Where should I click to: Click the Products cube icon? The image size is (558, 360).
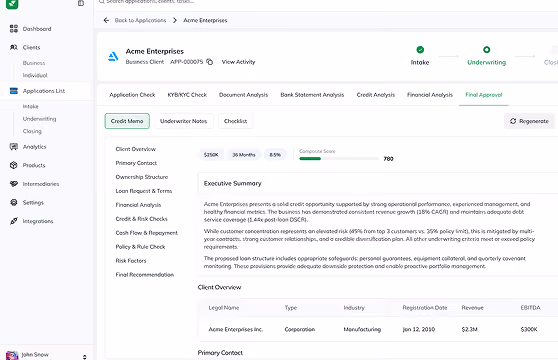pos(14,165)
